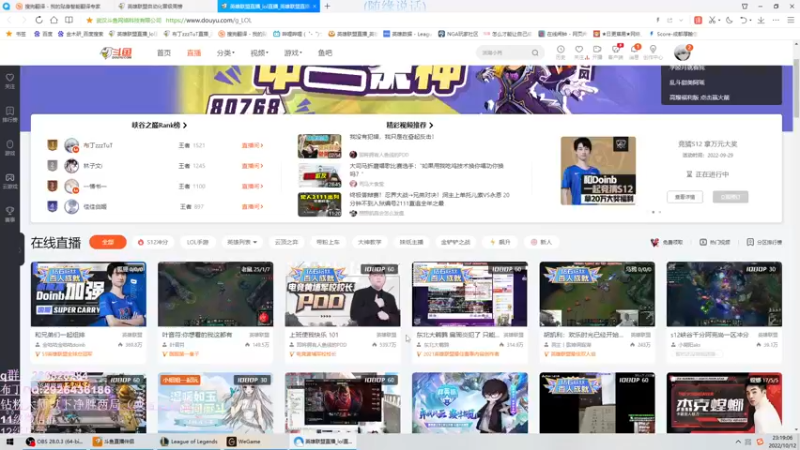Open the 直播间 link in rank row 1245

(252, 166)
